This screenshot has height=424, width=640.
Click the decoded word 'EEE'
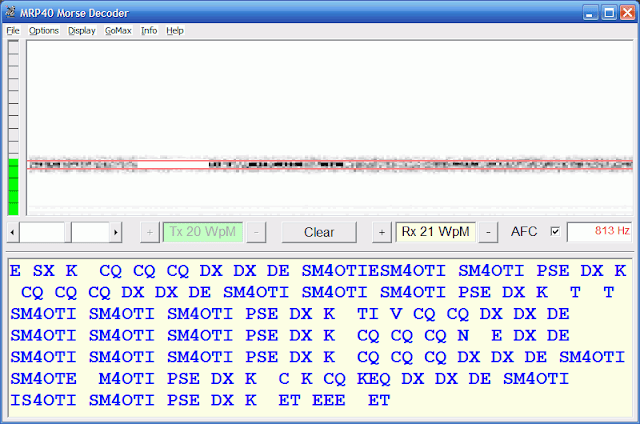[x=329, y=401]
